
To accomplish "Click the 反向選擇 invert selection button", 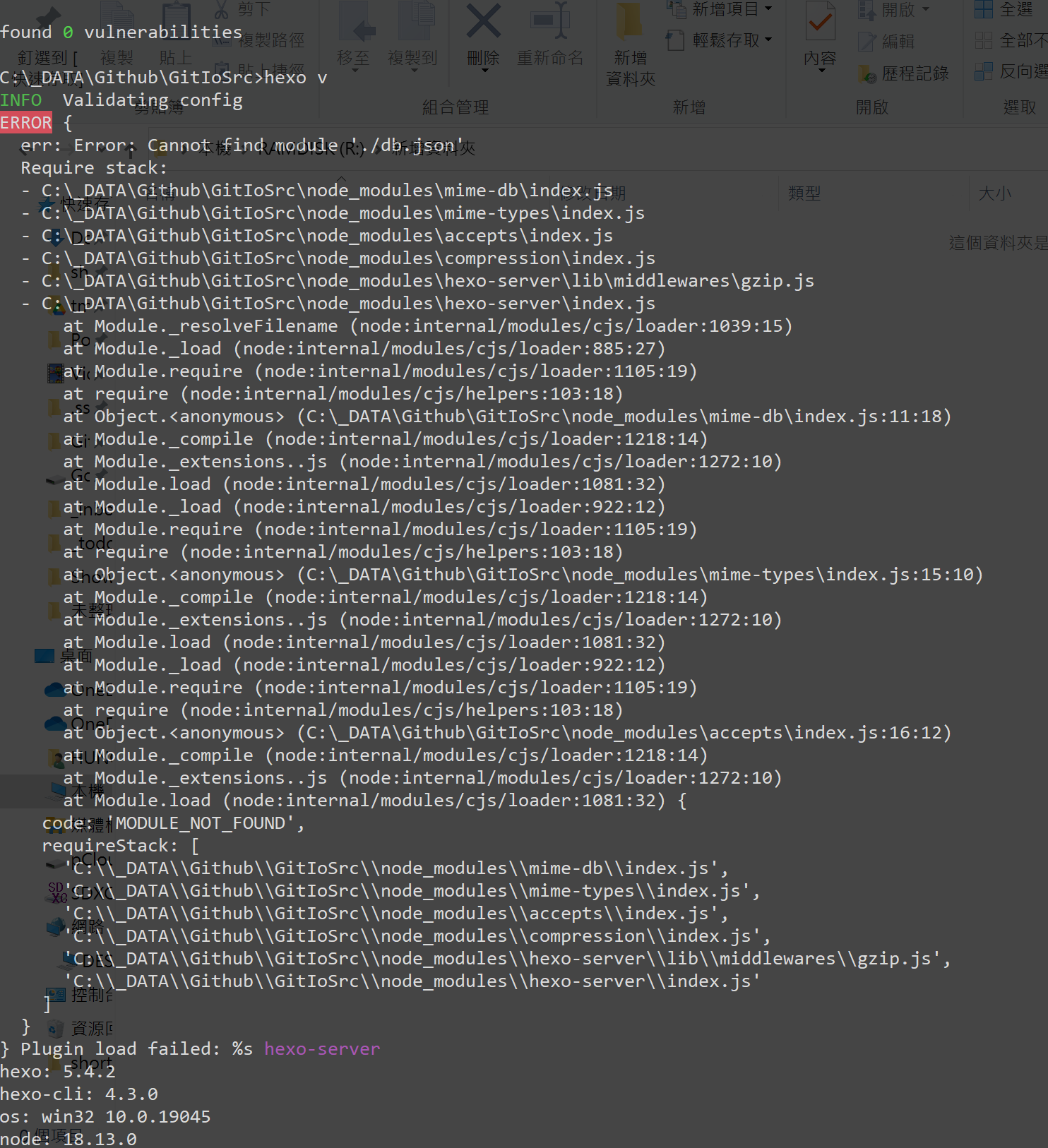I will coord(1011,71).
